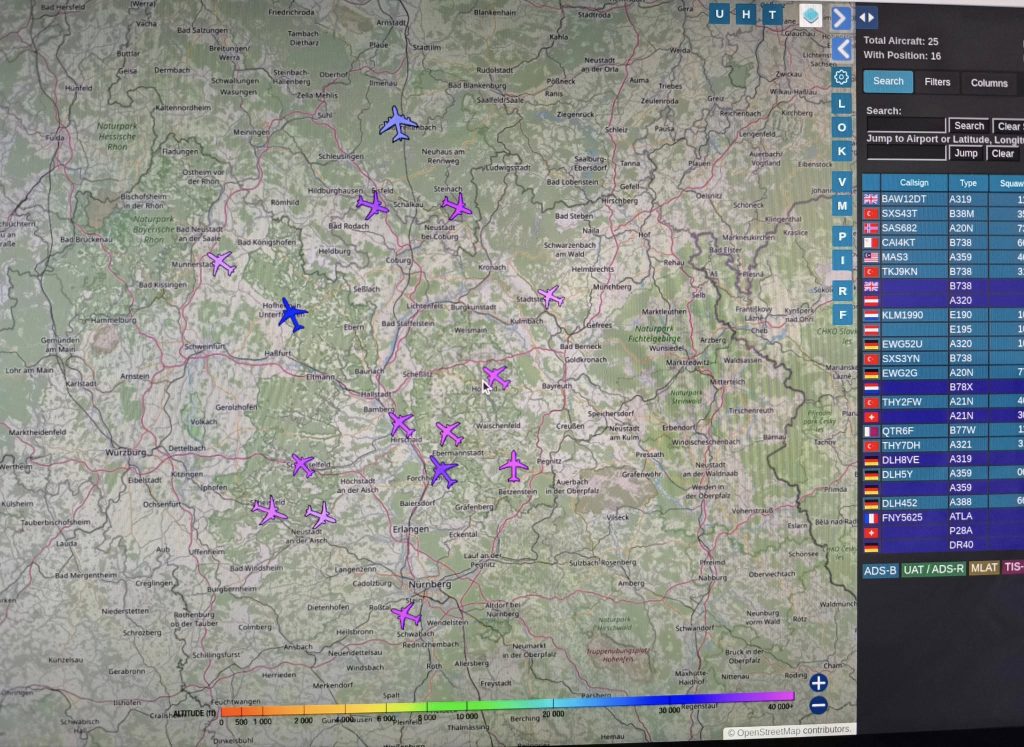Toggle the T map button
The width and height of the screenshot is (1024, 747).
pyautogui.click(x=772, y=14)
